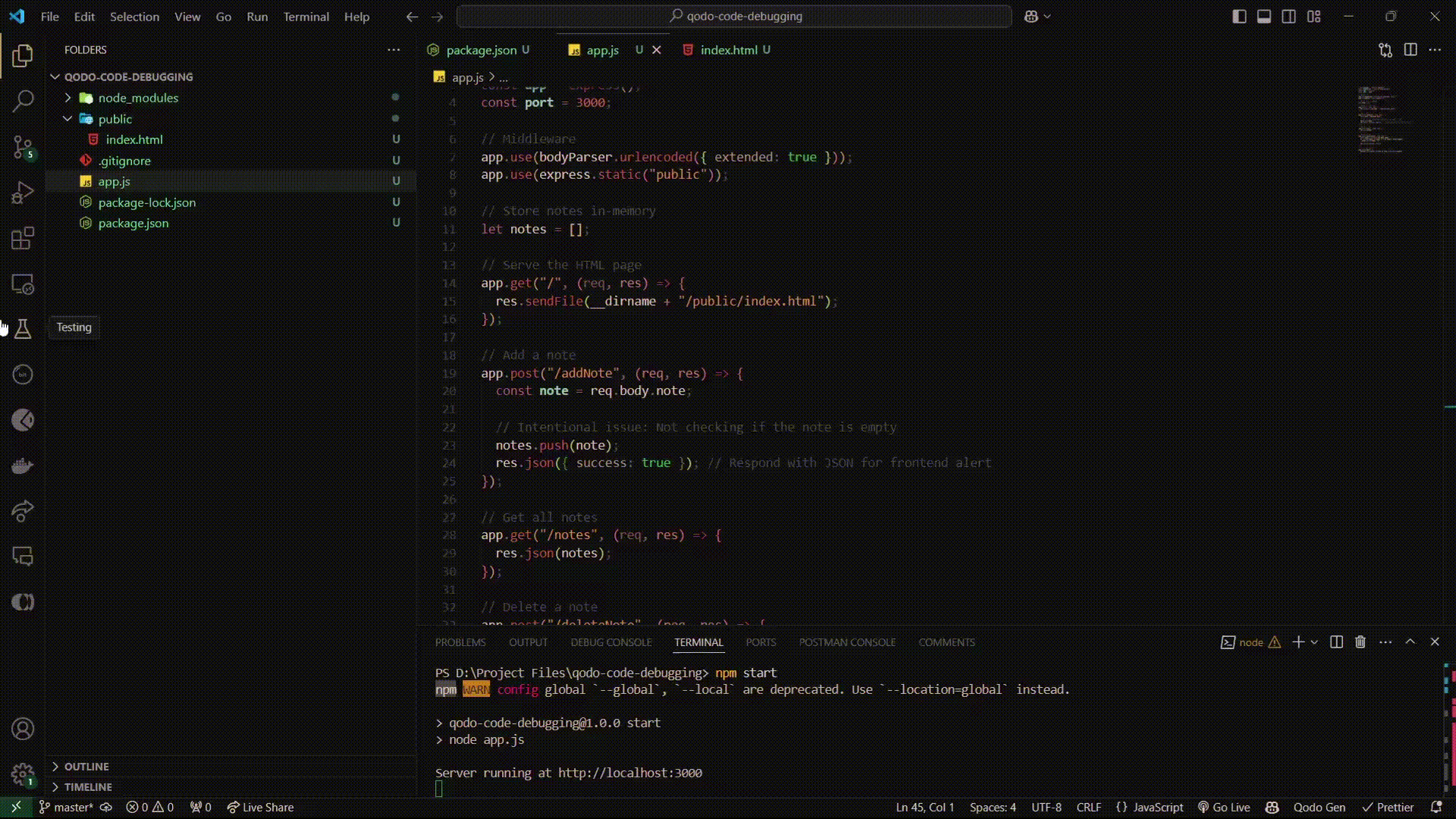The height and width of the screenshot is (819, 1456).
Task: Select package-lock.json in the file tree
Action: [147, 202]
